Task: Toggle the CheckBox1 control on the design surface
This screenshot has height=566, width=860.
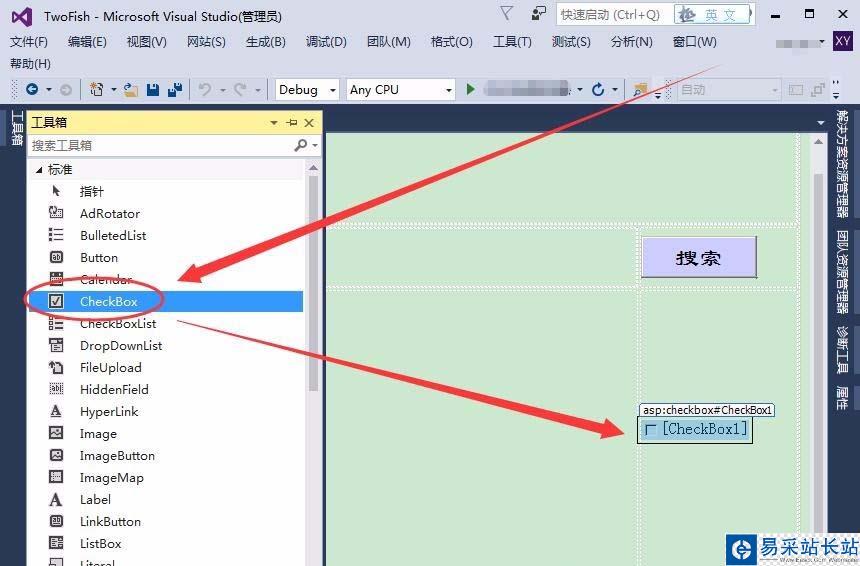Action: pos(650,429)
